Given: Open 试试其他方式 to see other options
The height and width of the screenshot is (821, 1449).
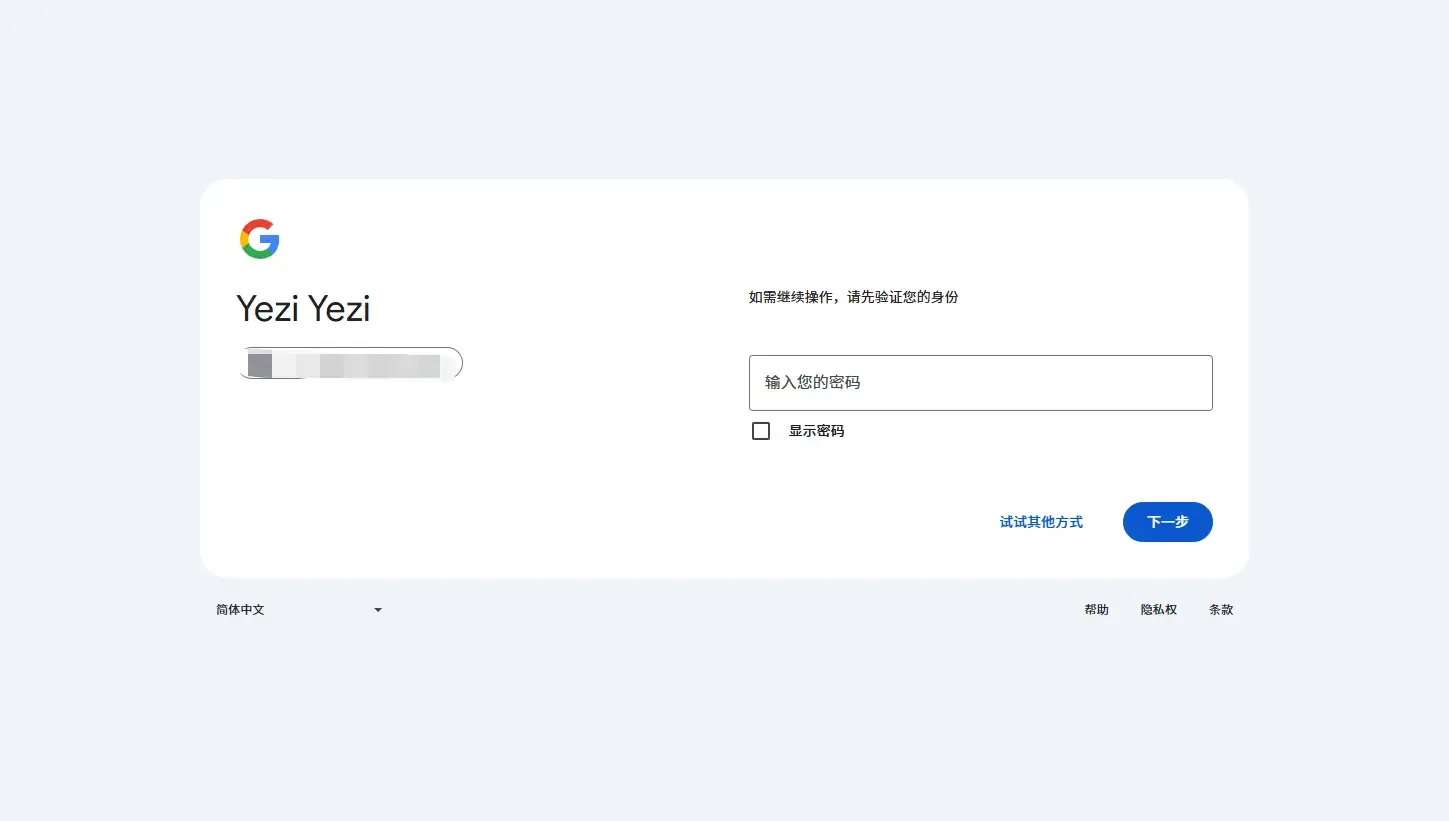Looking at the screenshot, I should pos(1040,521).
